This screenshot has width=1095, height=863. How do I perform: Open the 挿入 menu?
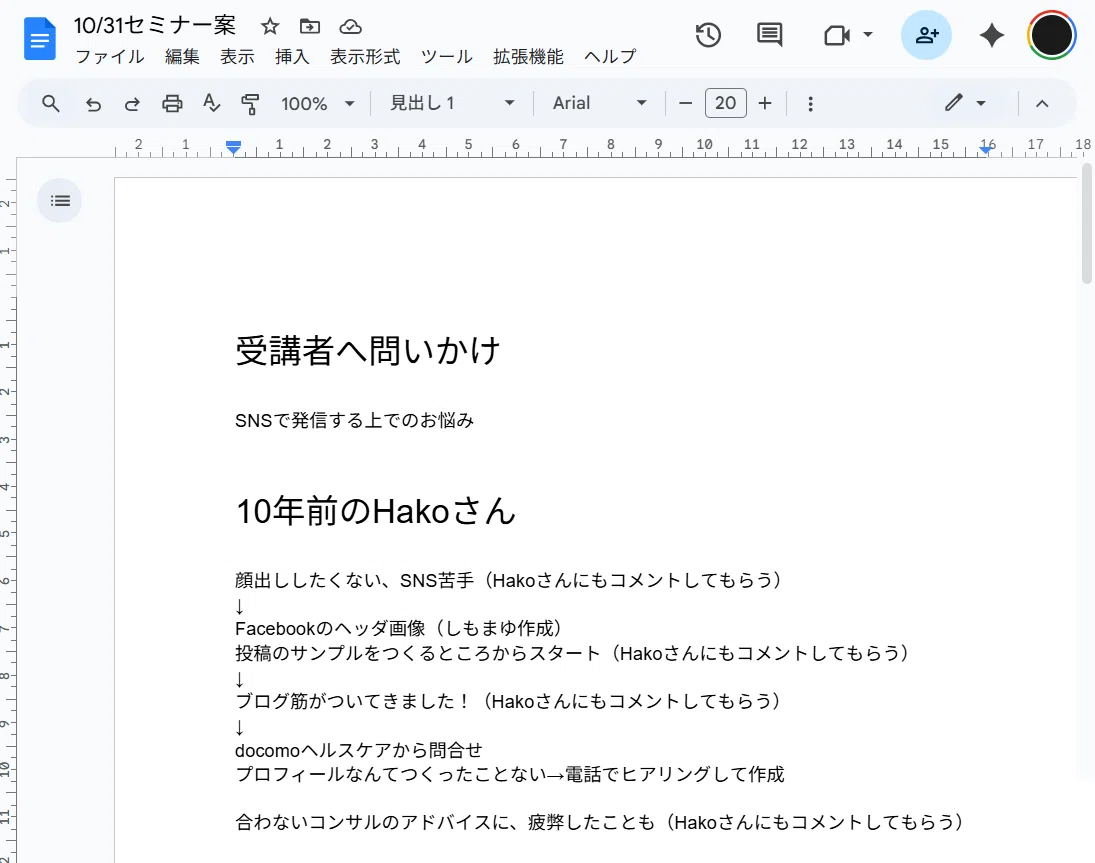coord(292,57)
